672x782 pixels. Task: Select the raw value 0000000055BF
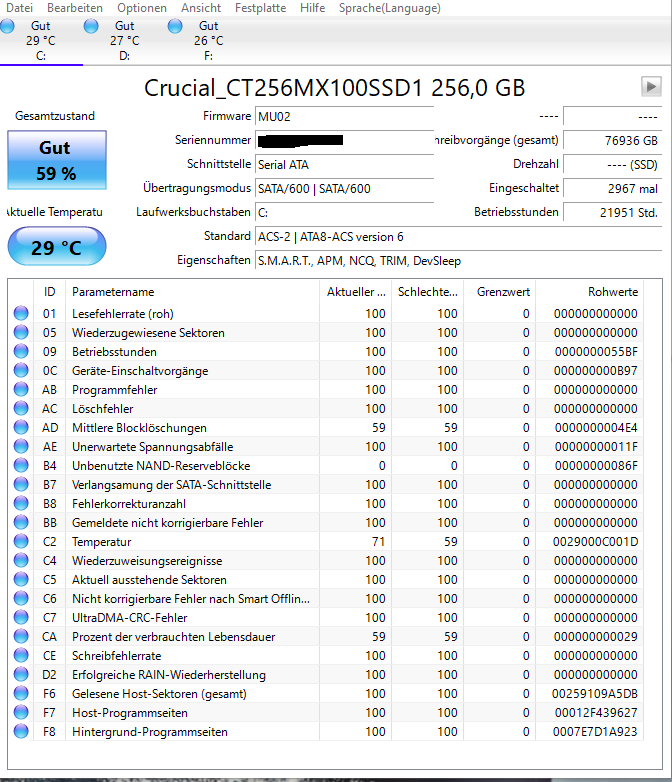click(x=596, y=352)
